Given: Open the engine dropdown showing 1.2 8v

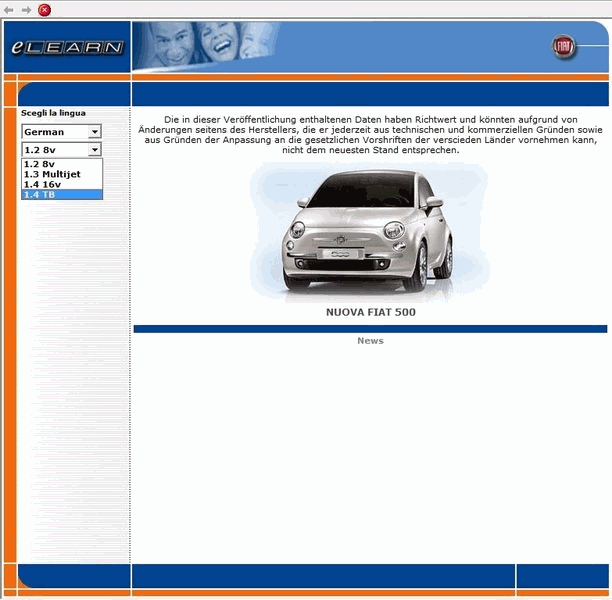Looking at the screenshot, I should (x=62, y=150).
